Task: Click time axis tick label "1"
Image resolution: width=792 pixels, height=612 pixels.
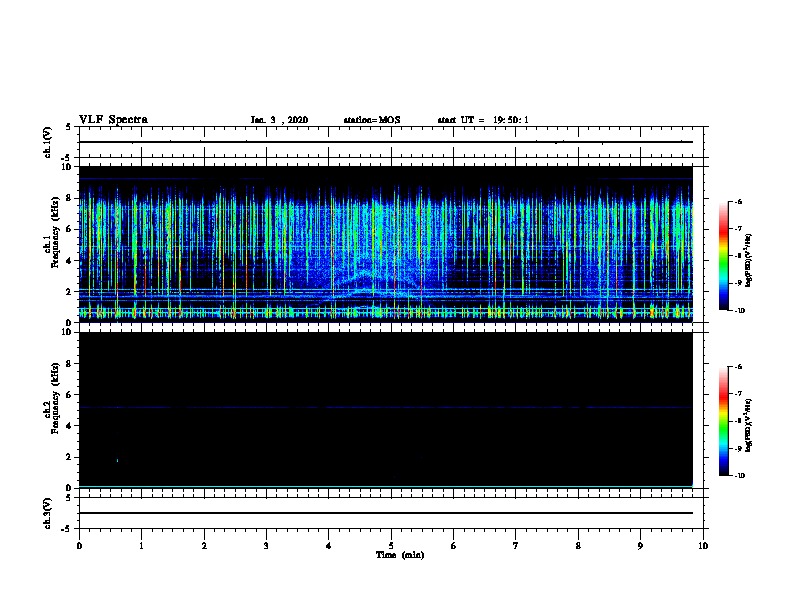Action: 141,546
